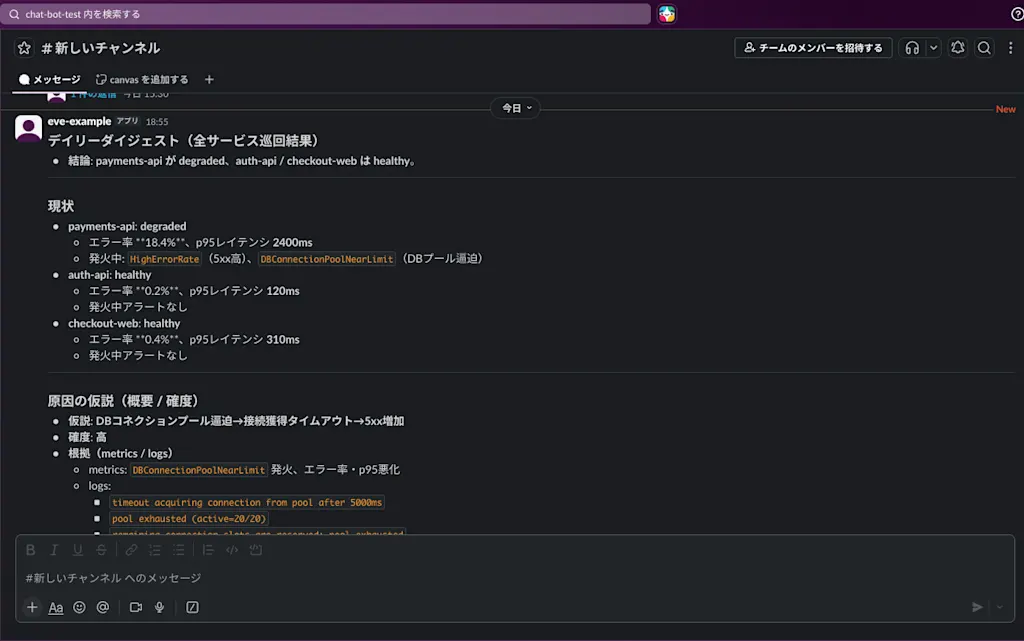Click pool exhausted (active=20/20) log line
This screenshot has width=1024, height=641.
point(189,519)
